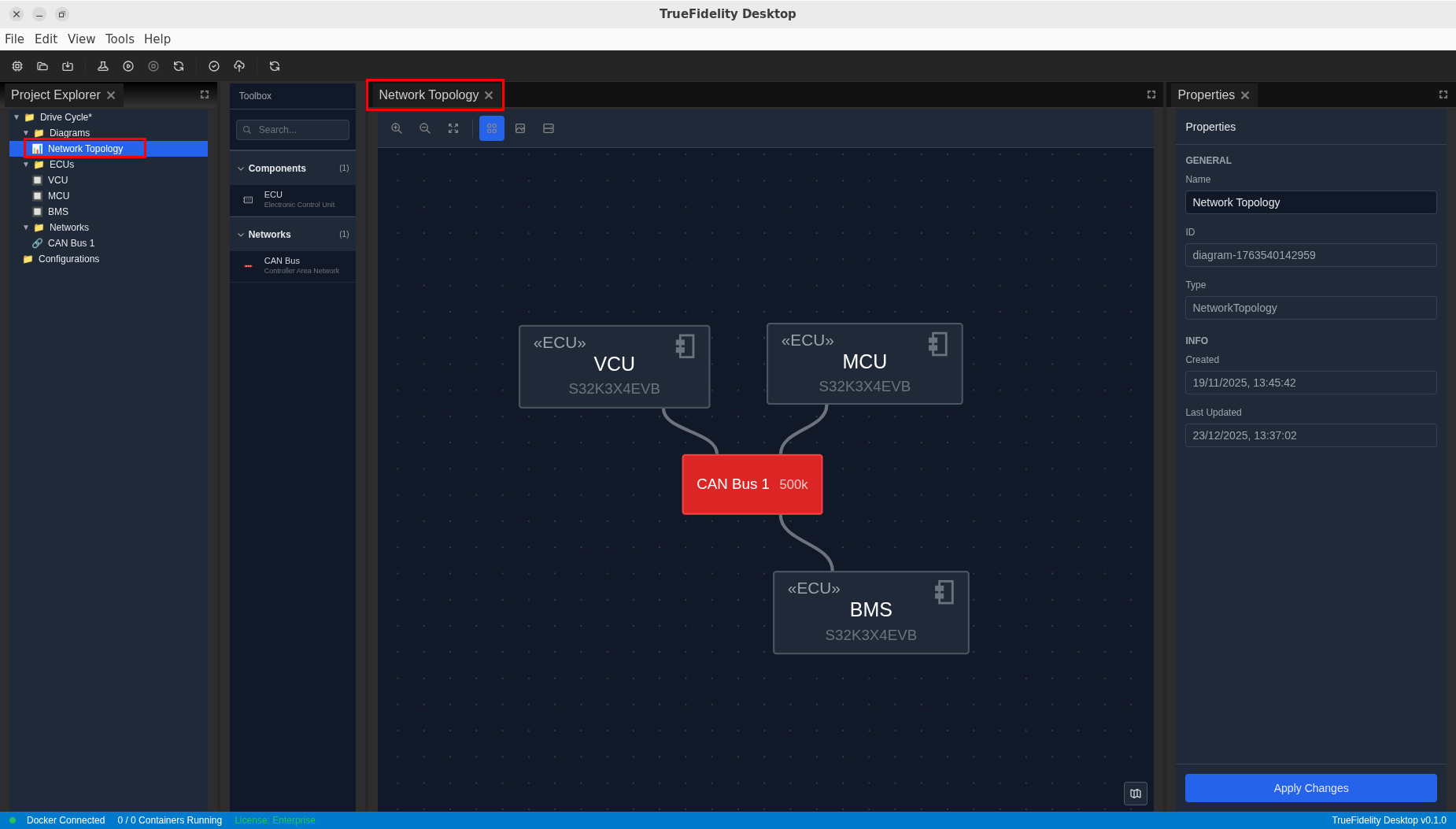Viewport: 1456px width, 829px height.
Task: Click the open folder toolbar icon
Action: 42,66
